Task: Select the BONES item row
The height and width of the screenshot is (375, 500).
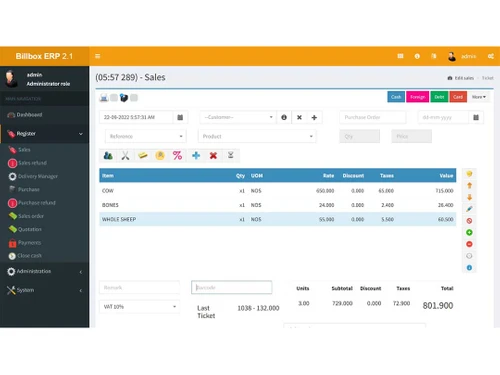Action: tap(278, 205)
